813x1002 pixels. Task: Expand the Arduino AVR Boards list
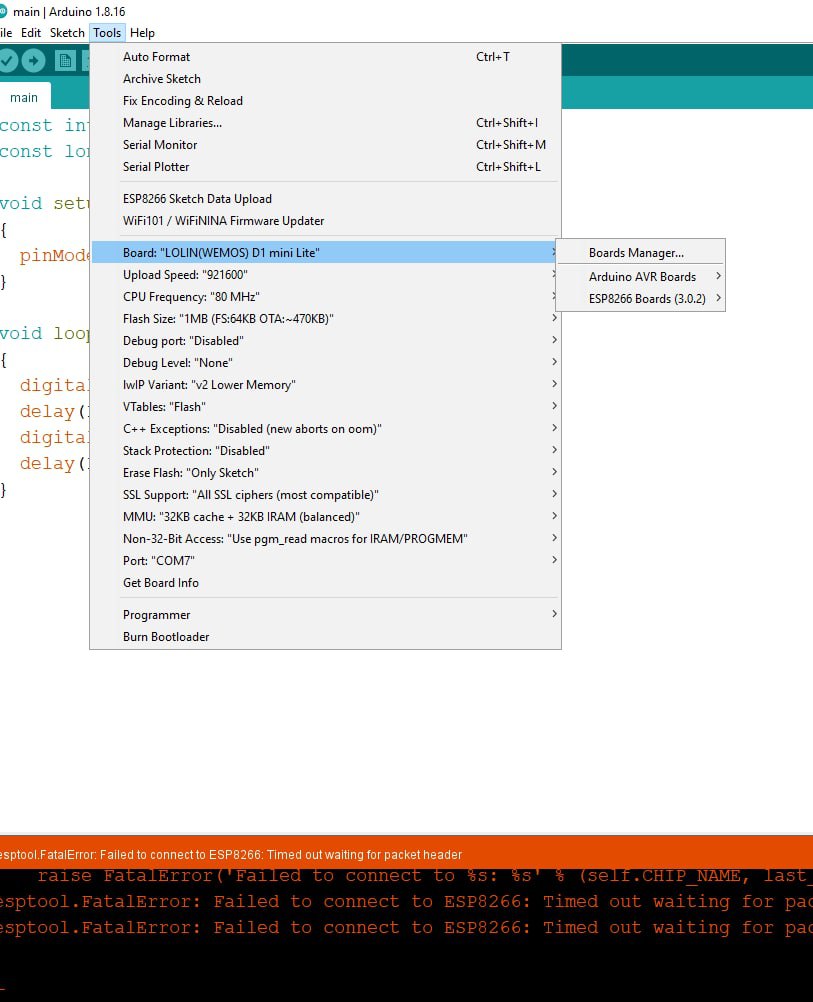(x=640, y=277)
